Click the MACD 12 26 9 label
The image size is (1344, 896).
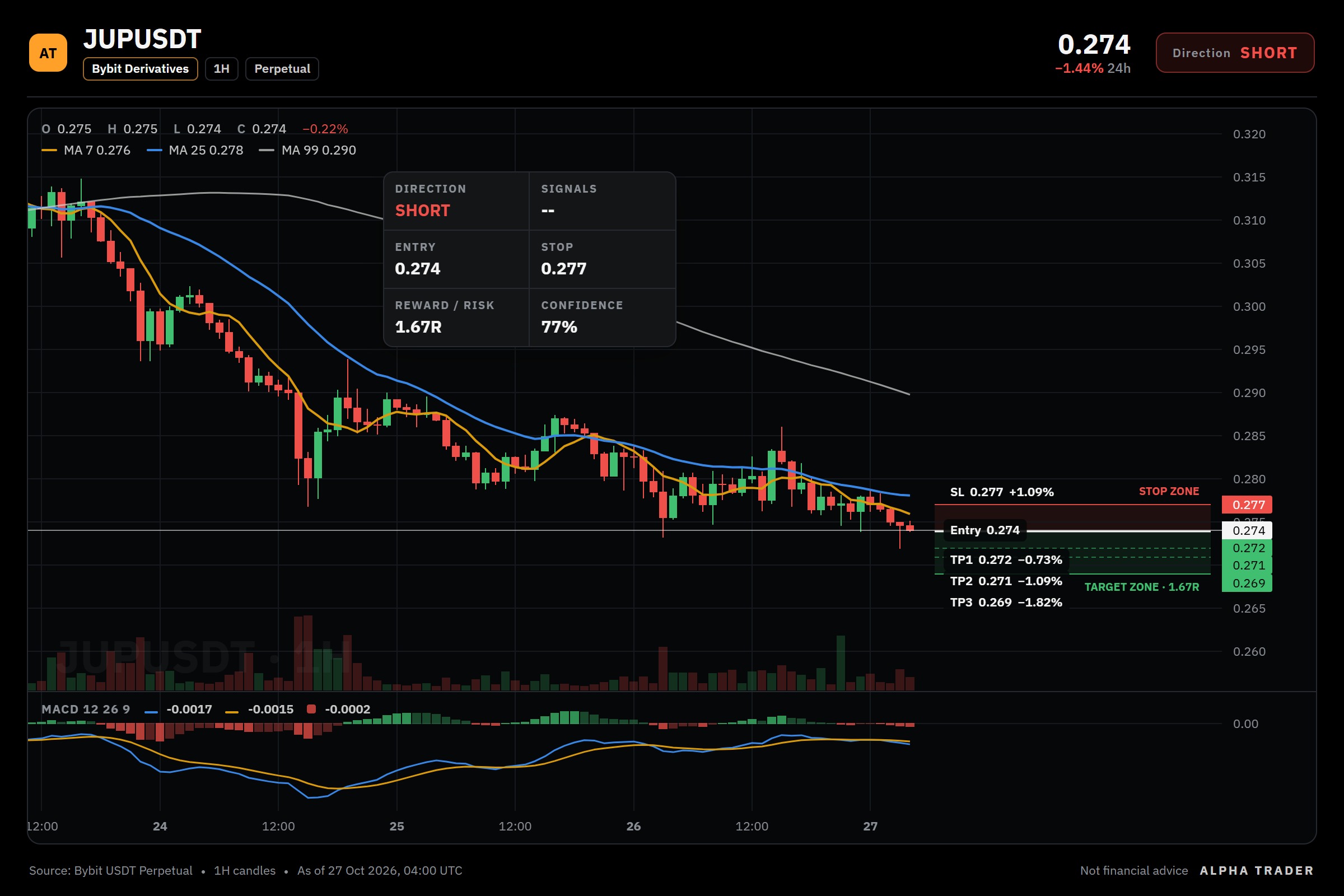click(x=86, y=709)
